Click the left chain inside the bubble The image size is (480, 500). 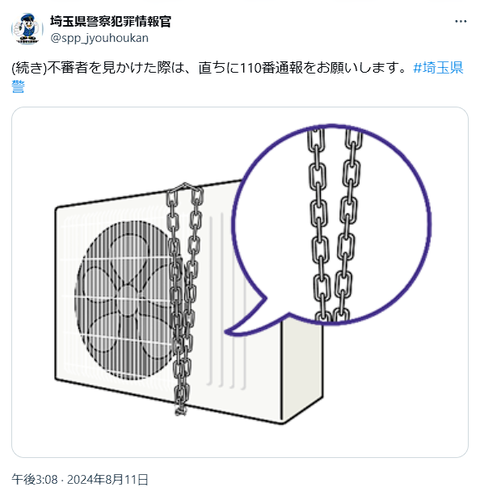click(x=318, y=225)
